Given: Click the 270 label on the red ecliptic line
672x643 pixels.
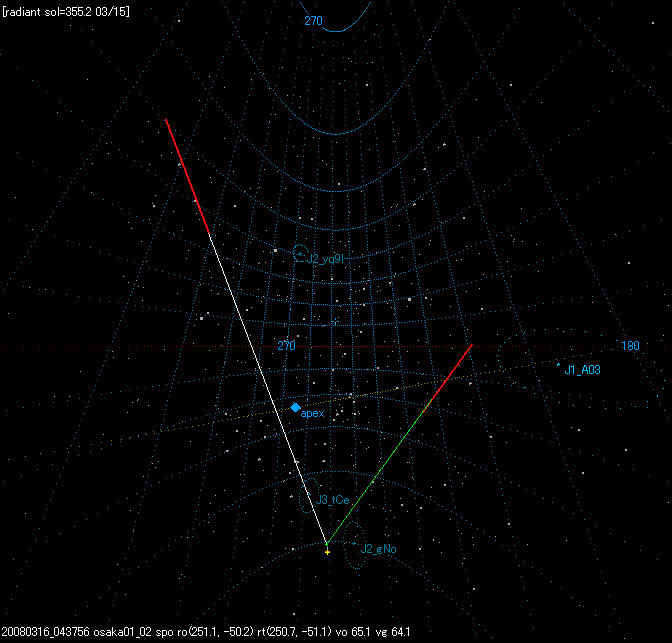Looking at the screenshot, I should [x=286, y=346].
